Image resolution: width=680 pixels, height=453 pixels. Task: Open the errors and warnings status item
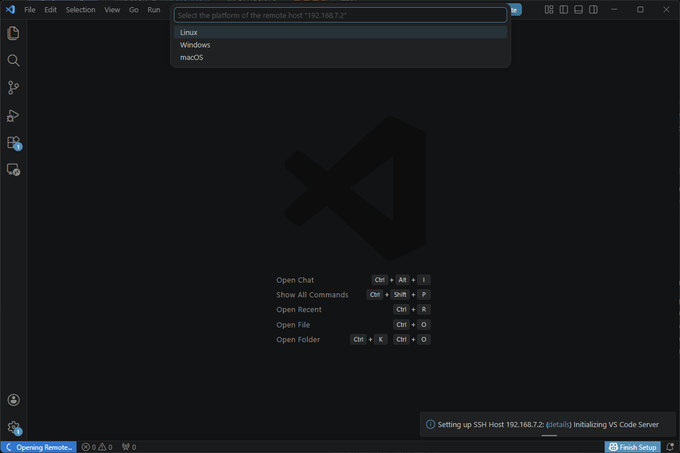[97, 447]
